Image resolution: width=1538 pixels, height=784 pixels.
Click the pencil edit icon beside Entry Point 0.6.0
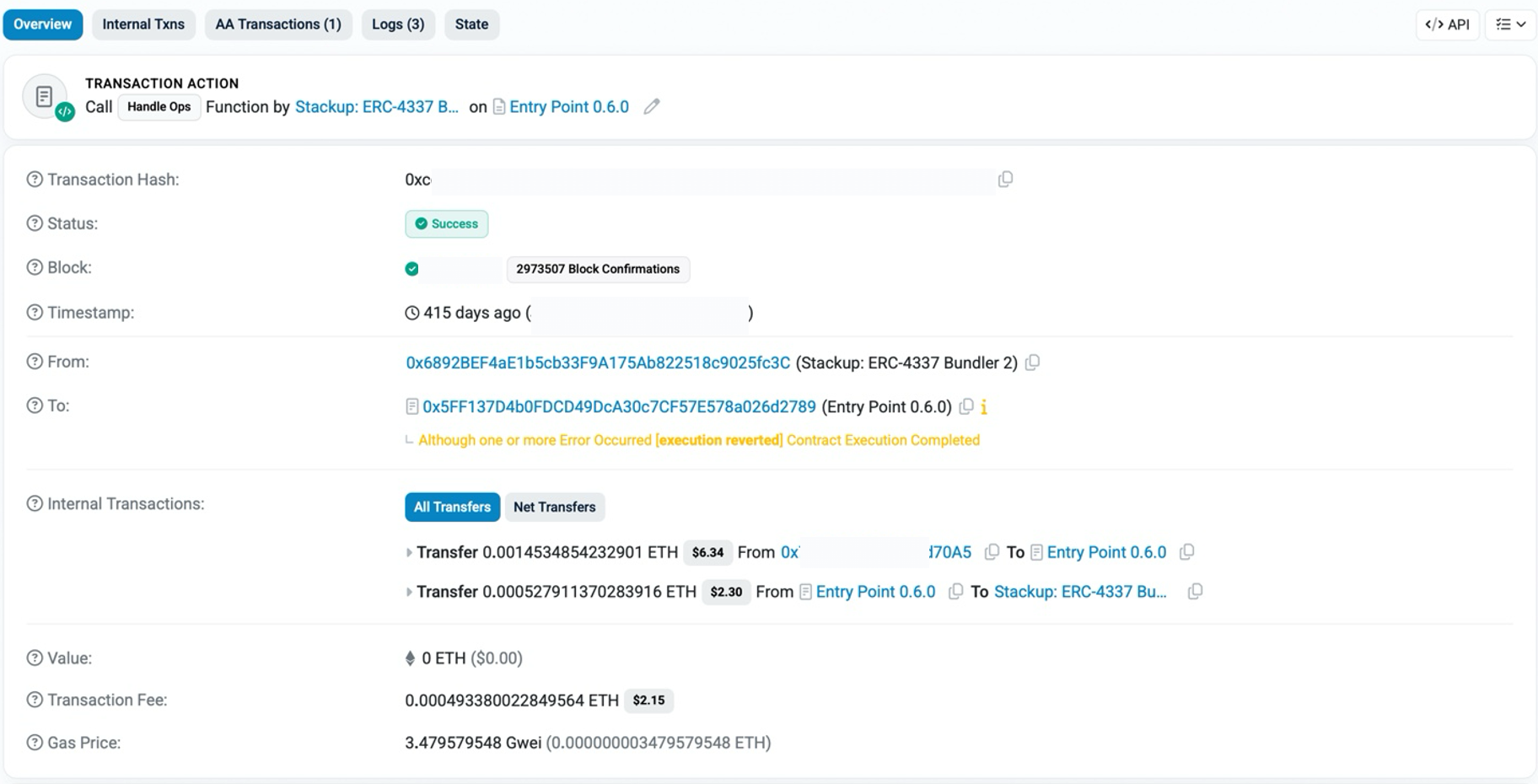click(651, 107)
